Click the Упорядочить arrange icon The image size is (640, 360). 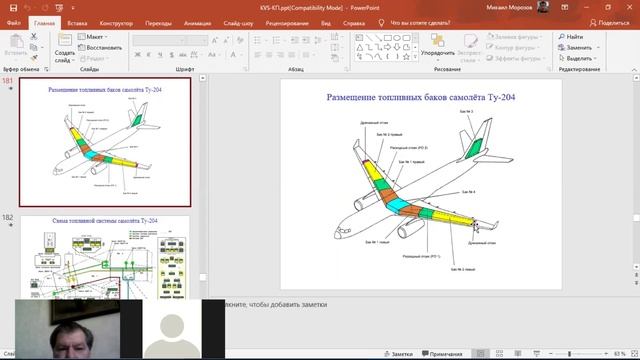tap(438, 40)
